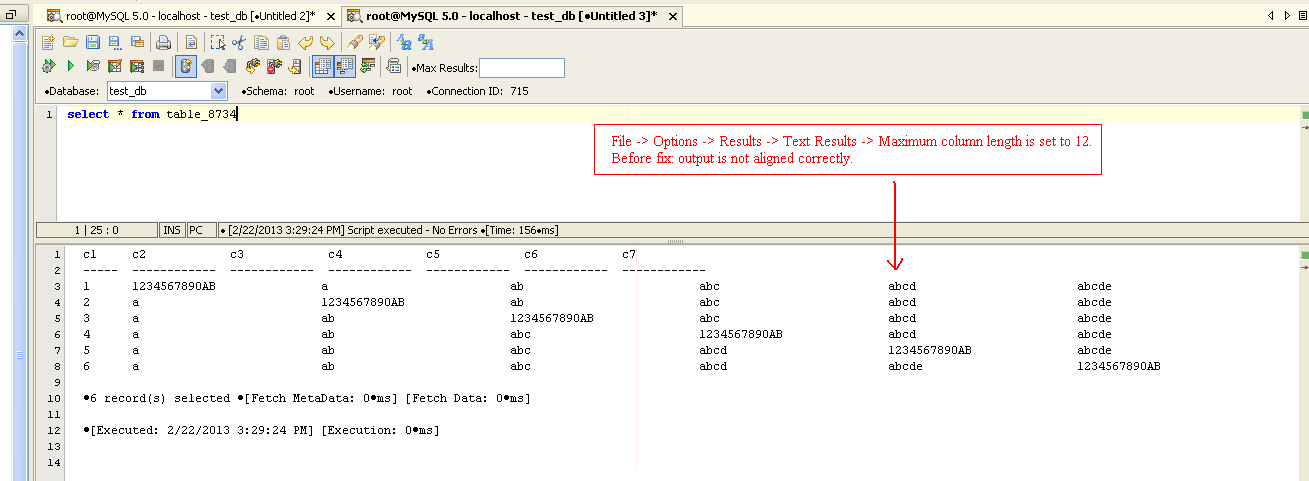Screen dimensions: 1309x481
Task: Click 1234567890AB on result line 3
Action: point(174,286)
